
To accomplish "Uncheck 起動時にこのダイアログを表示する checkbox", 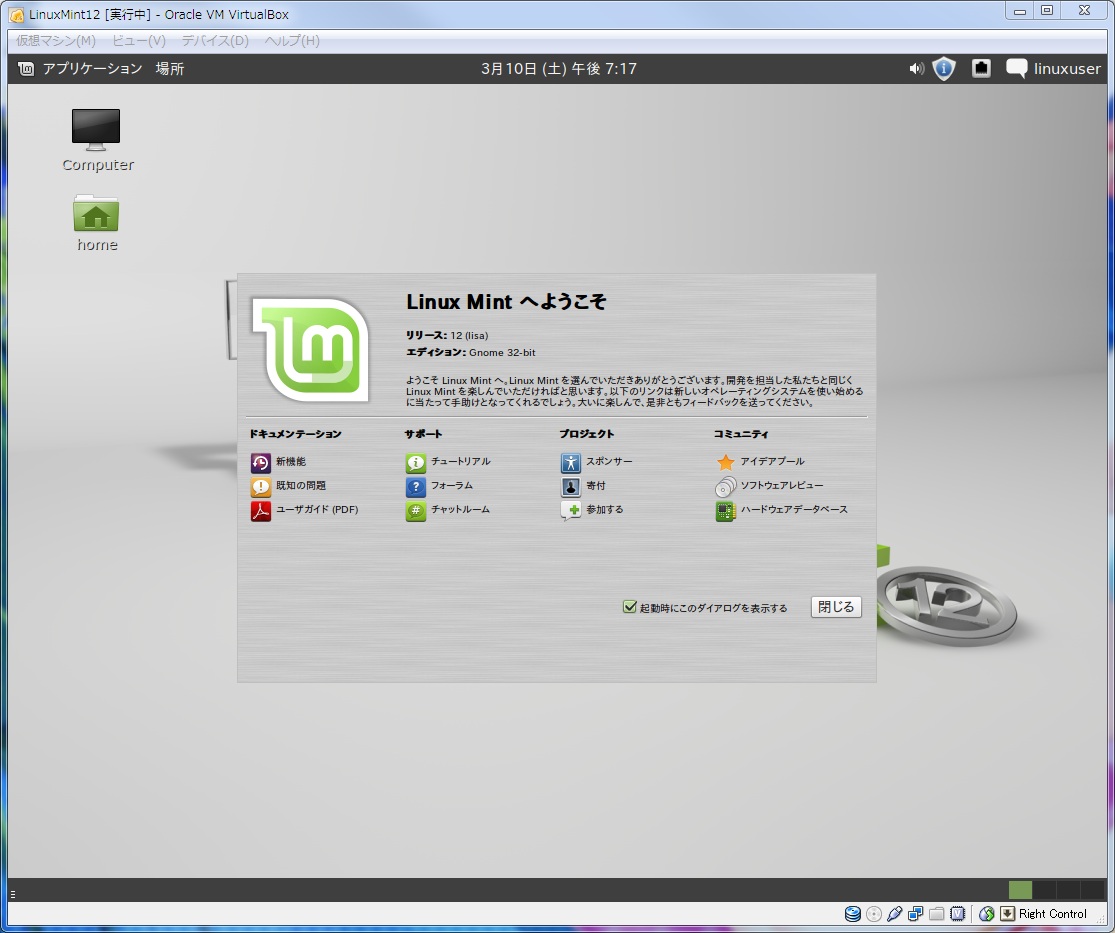I will point(629,607).
